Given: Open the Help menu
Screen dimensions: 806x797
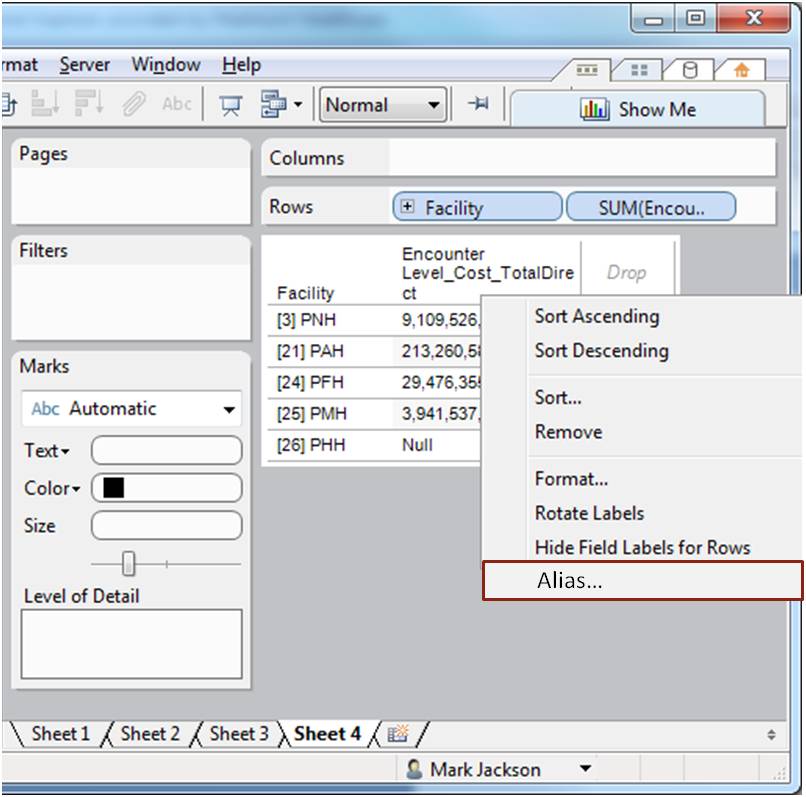Looking at the screenshot, I should point(241,65).
